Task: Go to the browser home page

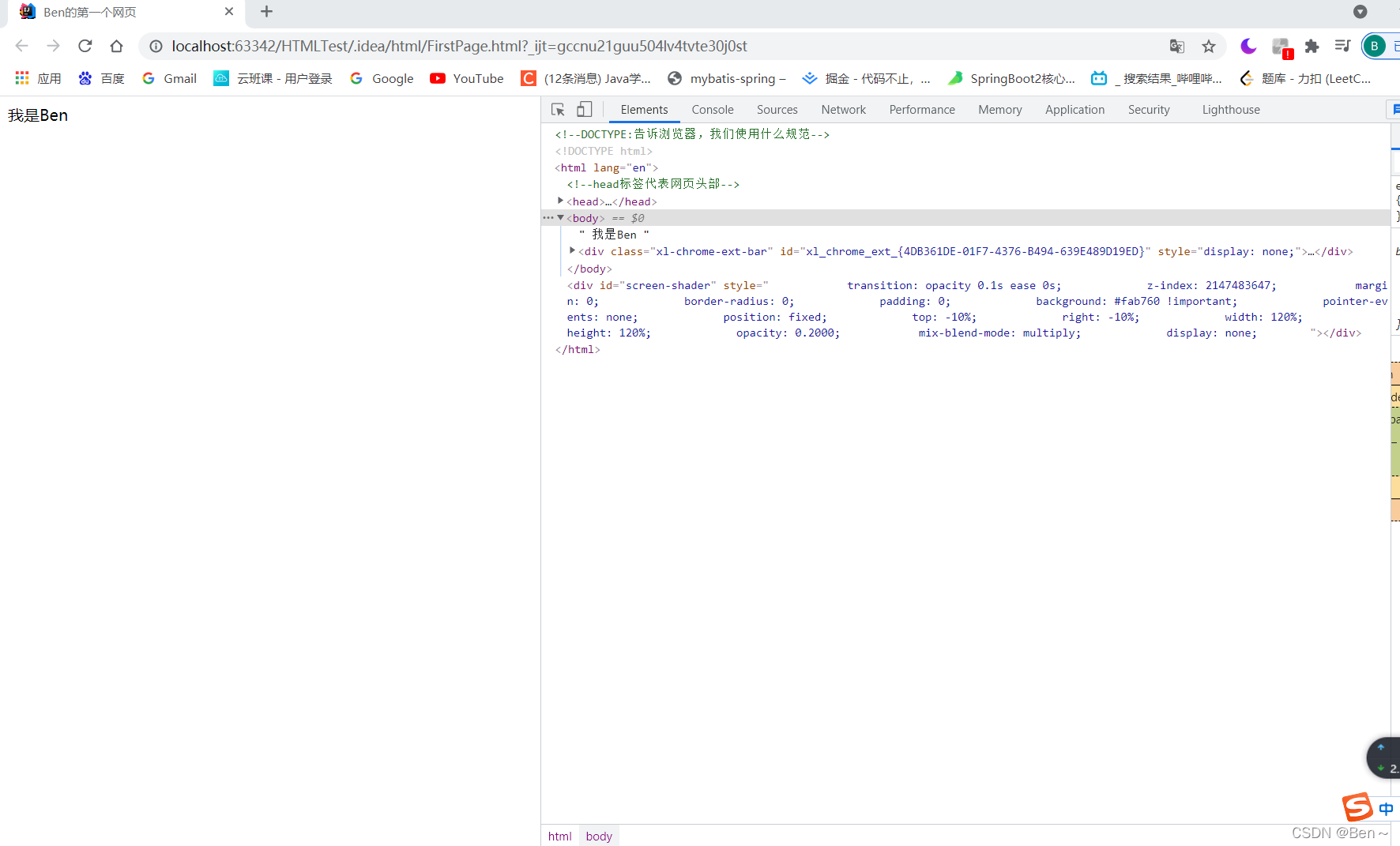Action: pyautogui.click(x=116, y=46)
